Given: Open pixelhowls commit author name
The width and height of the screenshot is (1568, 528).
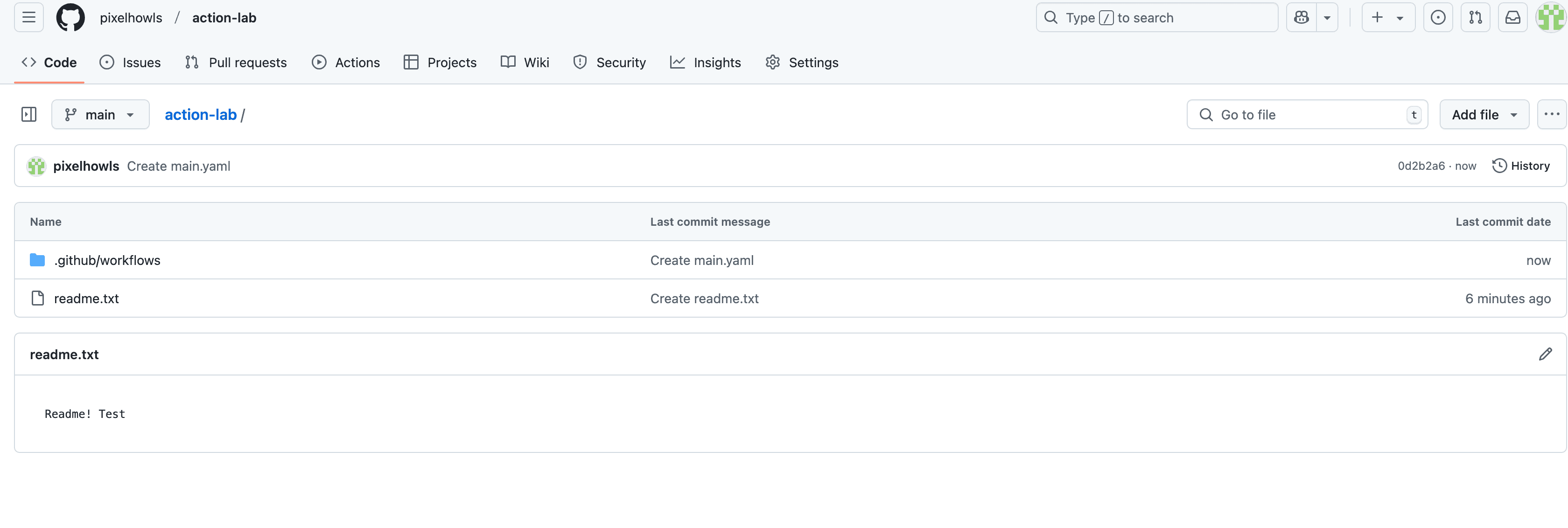Looking at the screenshot, I should point(86,166).
